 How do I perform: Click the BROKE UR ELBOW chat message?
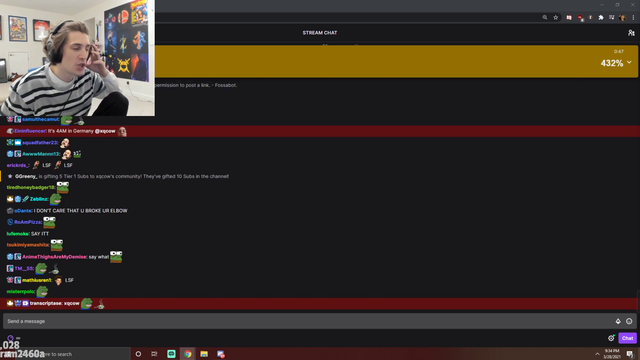pos(81,211)
